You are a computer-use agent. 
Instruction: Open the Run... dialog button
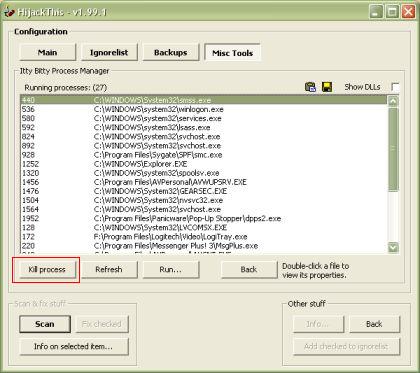[170, 269]
